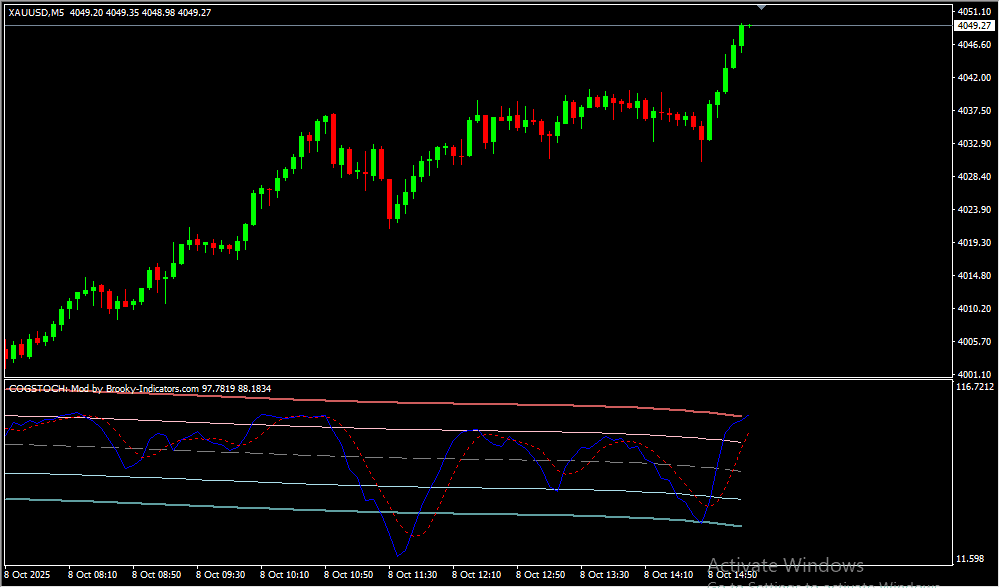The height and width of the screenshot is (588, 1000).
Task: Click the XAUUSD,M5 symbol label
Action: [38, 13]
